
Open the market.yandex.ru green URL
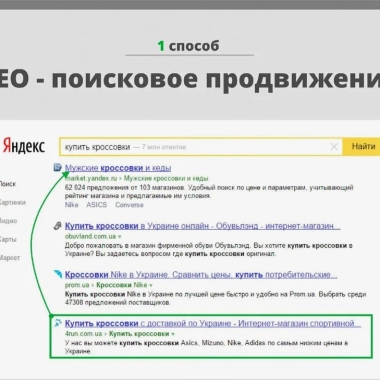click(x=91, y=178)
